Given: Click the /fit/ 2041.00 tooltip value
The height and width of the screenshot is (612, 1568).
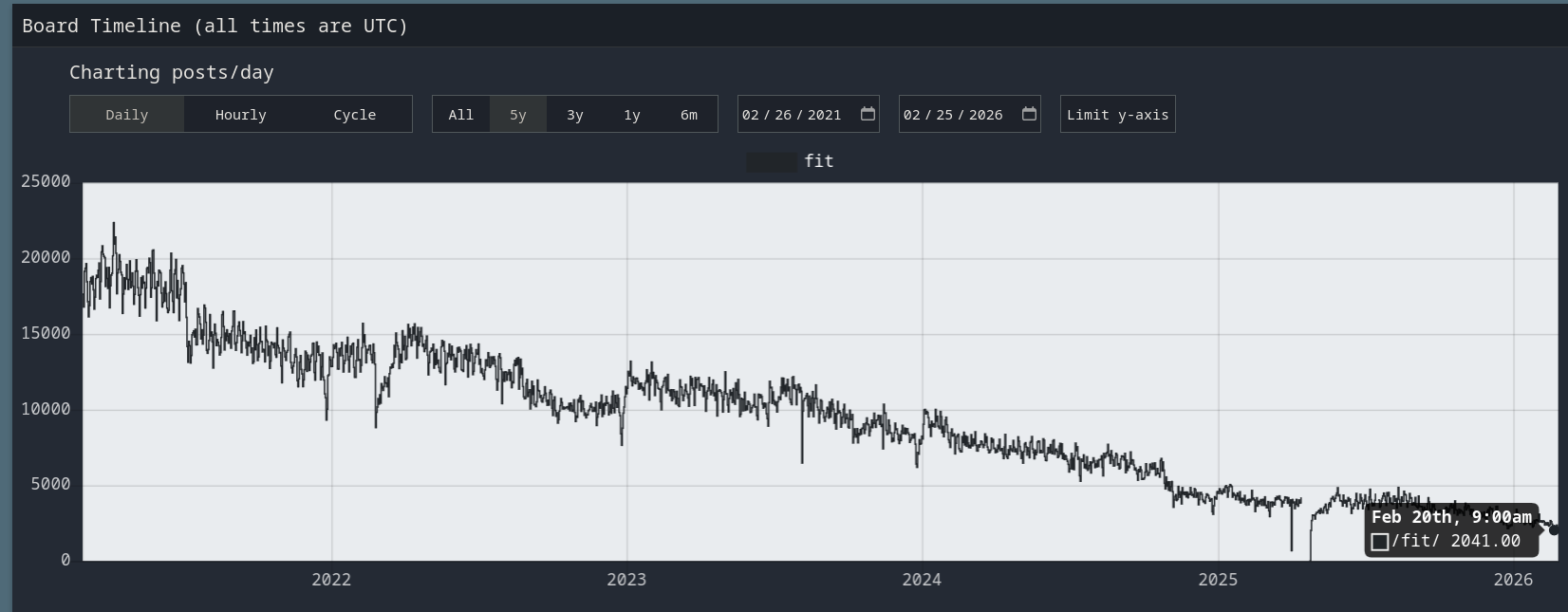Looking at the screenshot, I should 1456,541.
